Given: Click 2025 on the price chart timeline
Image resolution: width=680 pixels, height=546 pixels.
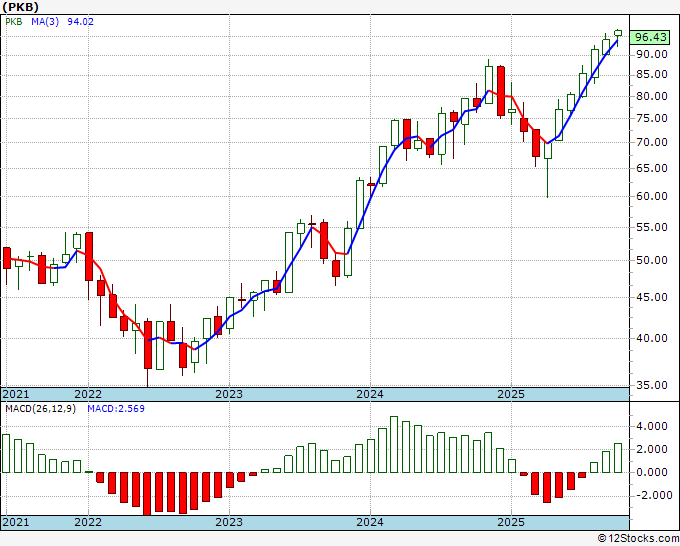Looking at the screenshot, I should [x=511, y=394].
